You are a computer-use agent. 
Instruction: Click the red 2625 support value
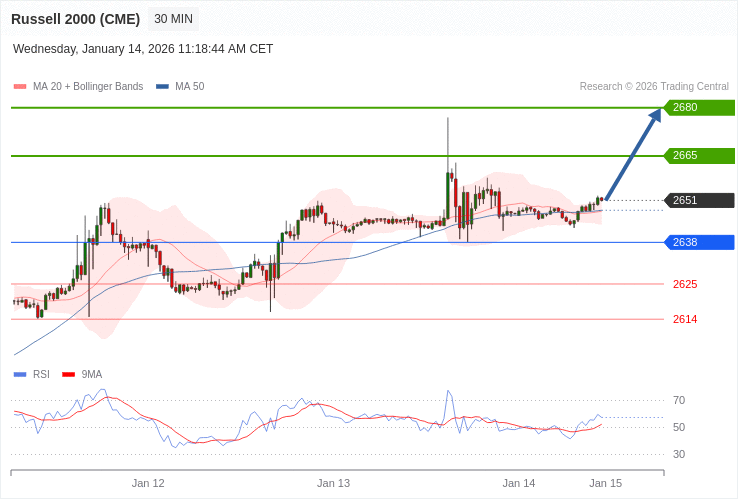tap(685, 284)
